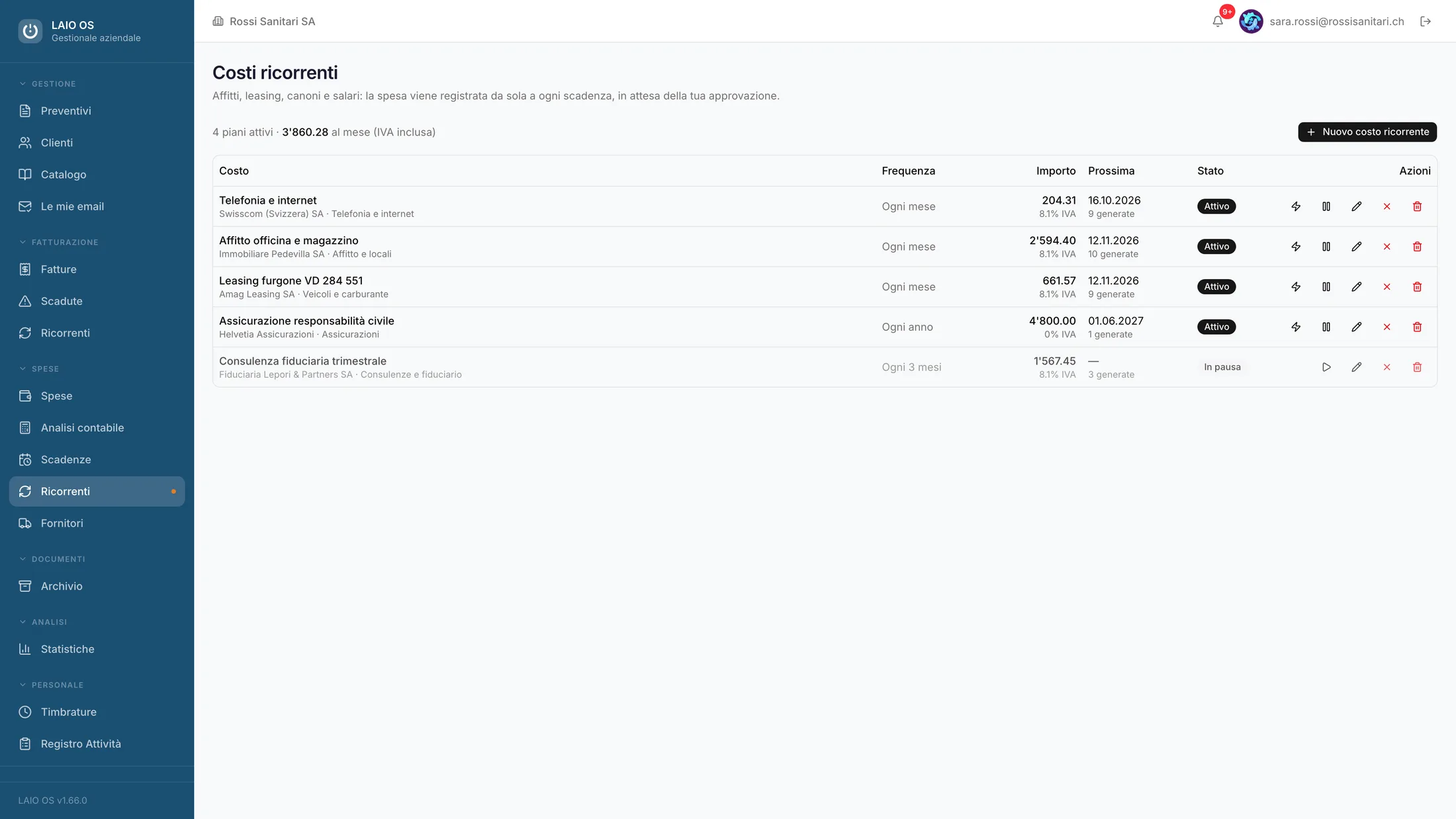Go to Fatture in the sidebar

(x=97, y=269)
